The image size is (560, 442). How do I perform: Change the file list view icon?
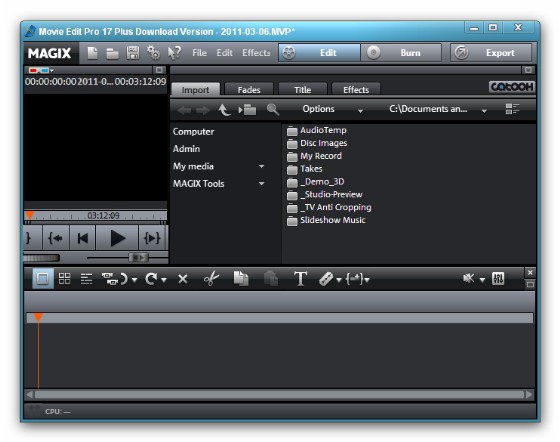click(512, 109)
